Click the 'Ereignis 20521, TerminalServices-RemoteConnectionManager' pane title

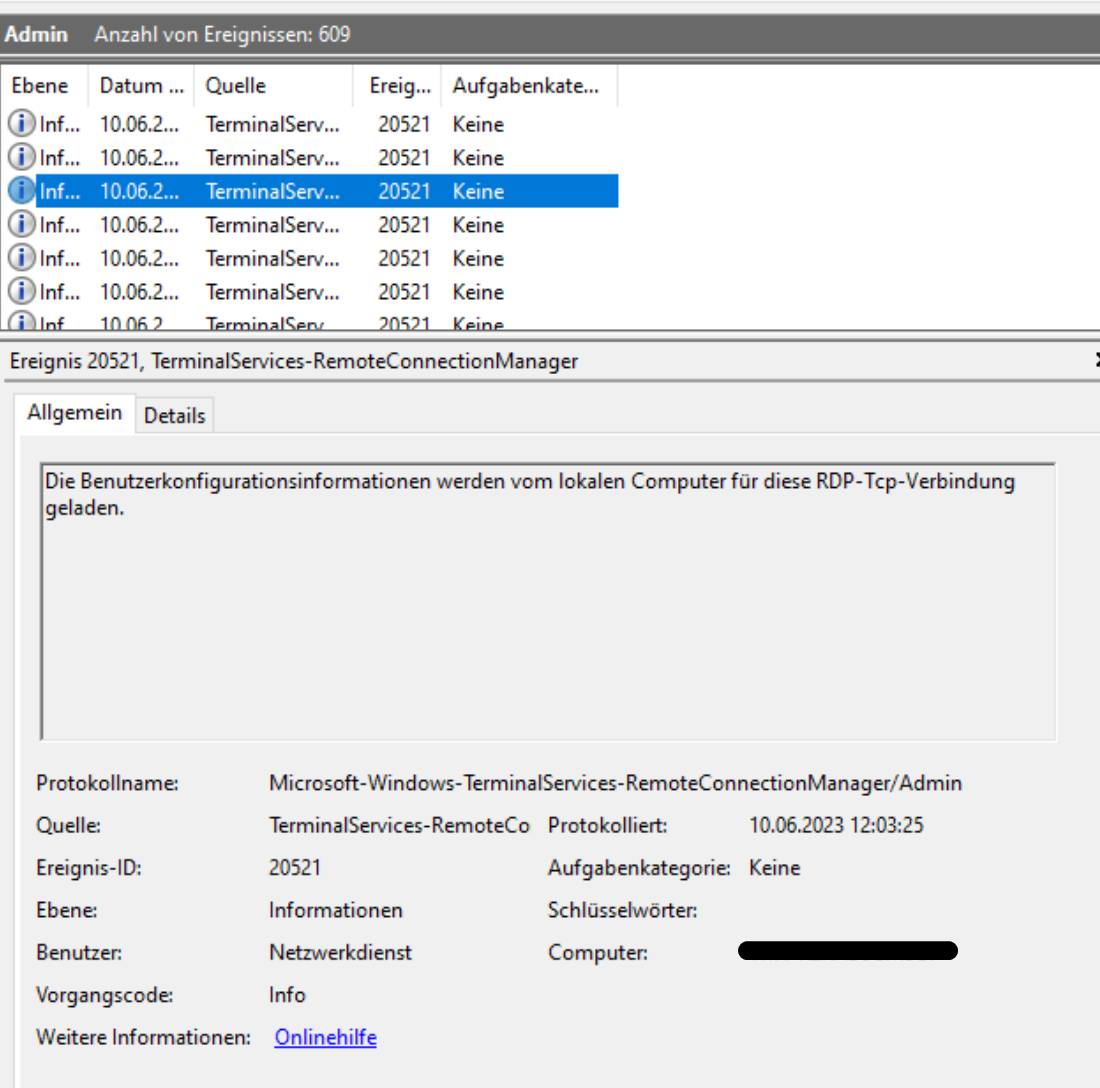294,361
